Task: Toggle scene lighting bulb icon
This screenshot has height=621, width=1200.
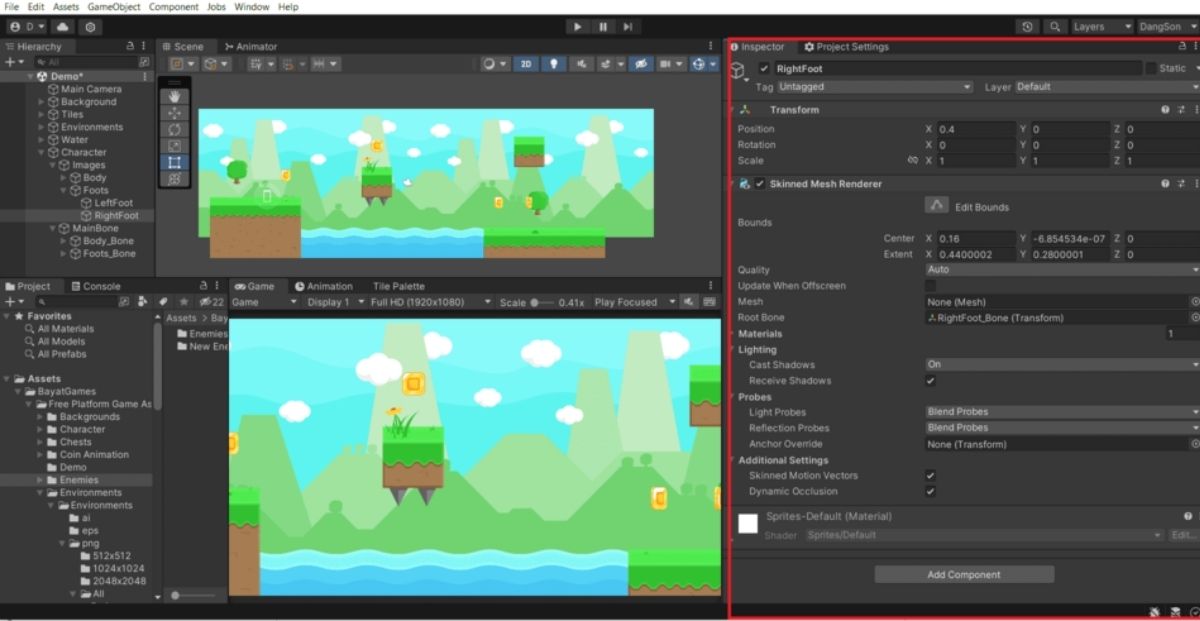Action: (x=553, y=64)
